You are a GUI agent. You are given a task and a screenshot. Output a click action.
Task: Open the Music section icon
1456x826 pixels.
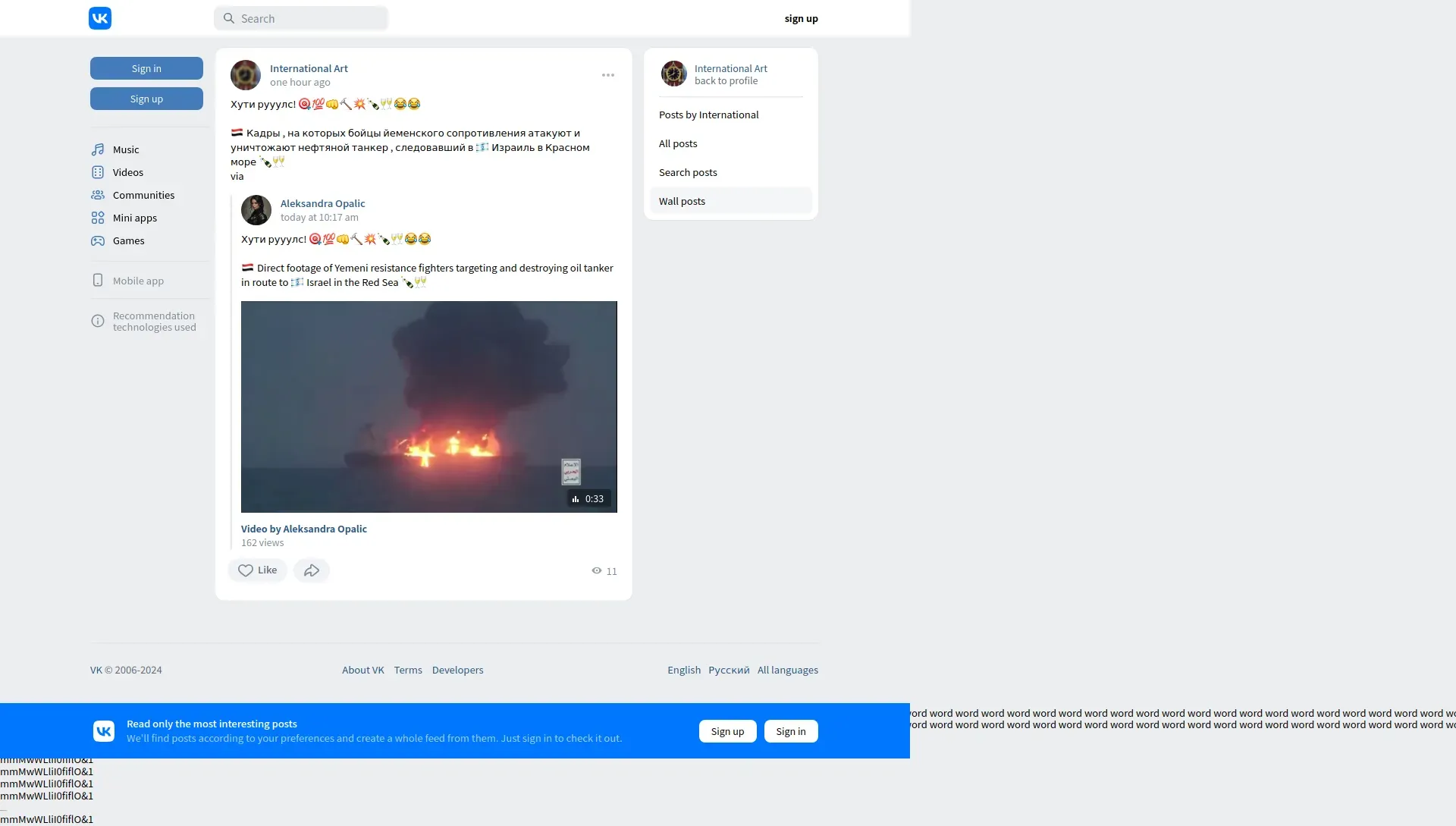pos(98,149)
